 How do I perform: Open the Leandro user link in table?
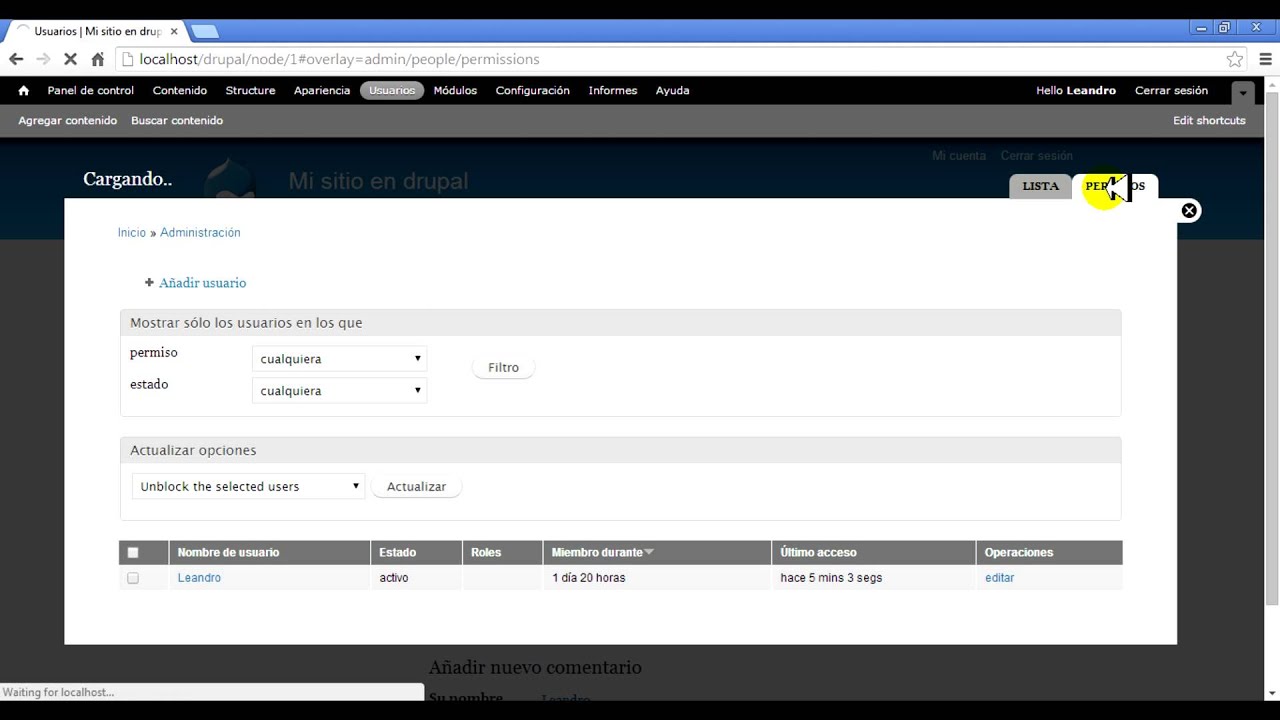199,578
